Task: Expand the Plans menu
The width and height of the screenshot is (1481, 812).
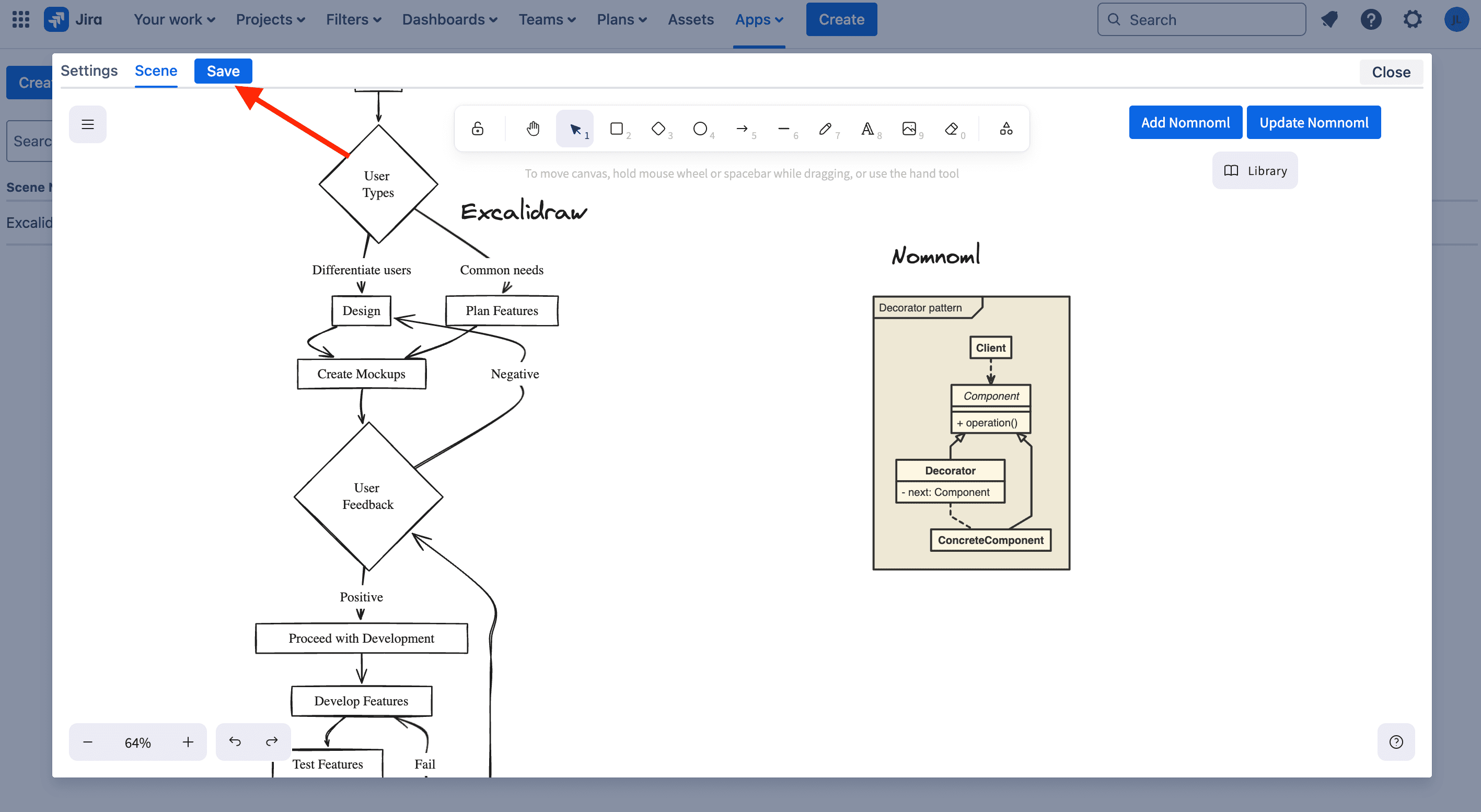Action: point(621,19)
